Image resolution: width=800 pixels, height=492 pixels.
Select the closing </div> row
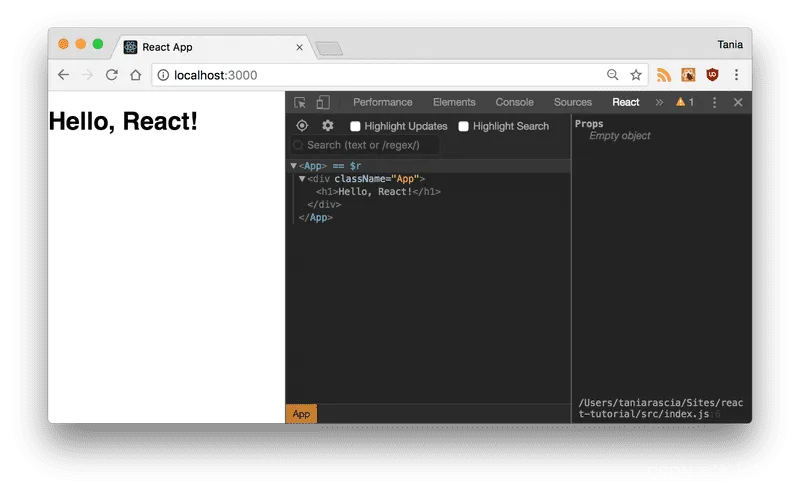coord(324,205)
